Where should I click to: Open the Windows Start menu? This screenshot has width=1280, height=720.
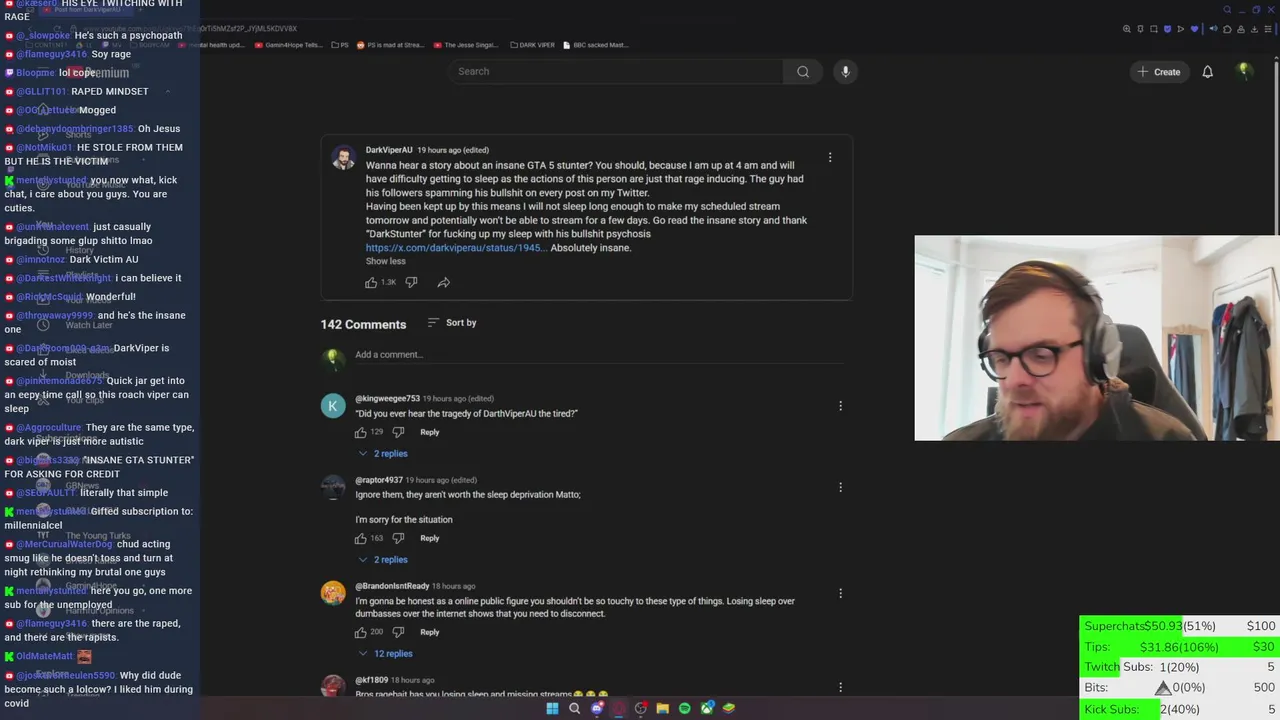(x=552, y=708)
